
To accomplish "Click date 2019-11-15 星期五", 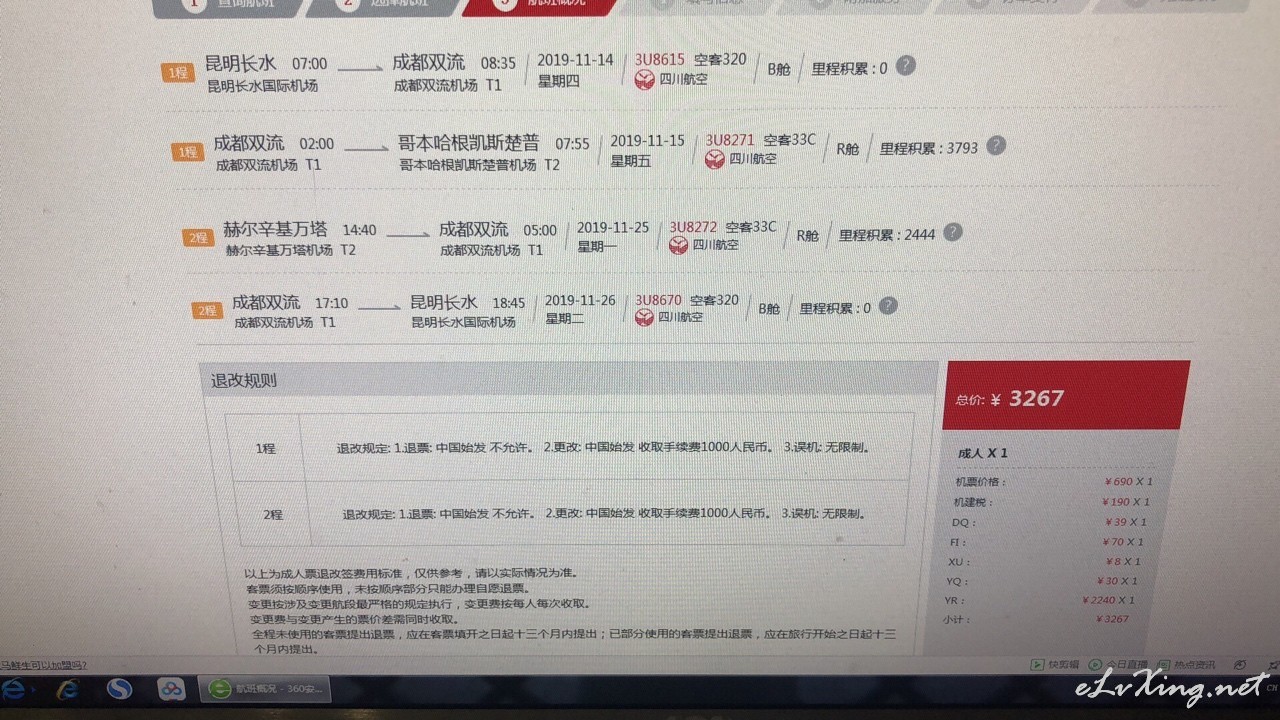I will [646, 150].
